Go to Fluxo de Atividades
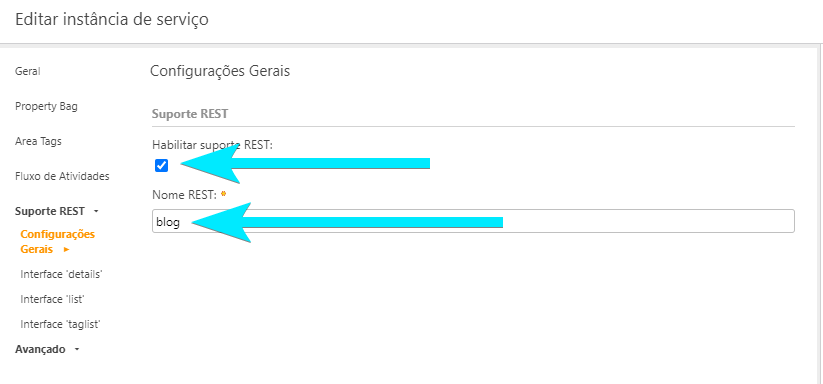 (x=62, y=176)
